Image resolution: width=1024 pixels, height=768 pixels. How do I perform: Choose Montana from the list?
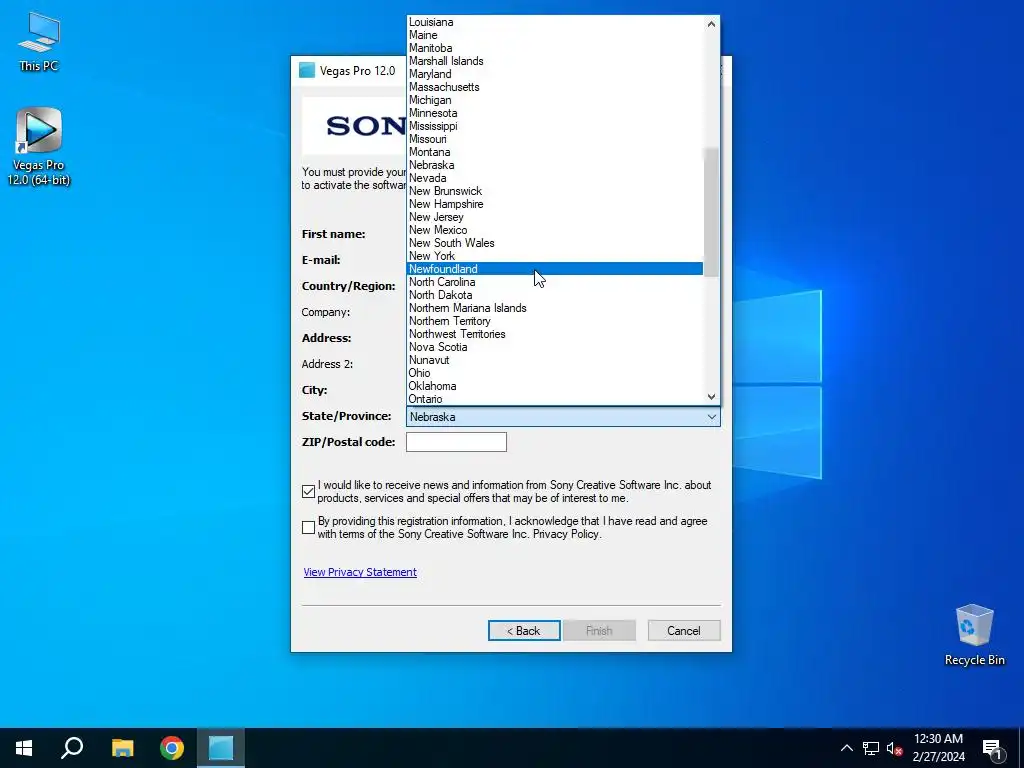(x=554, y=152)
